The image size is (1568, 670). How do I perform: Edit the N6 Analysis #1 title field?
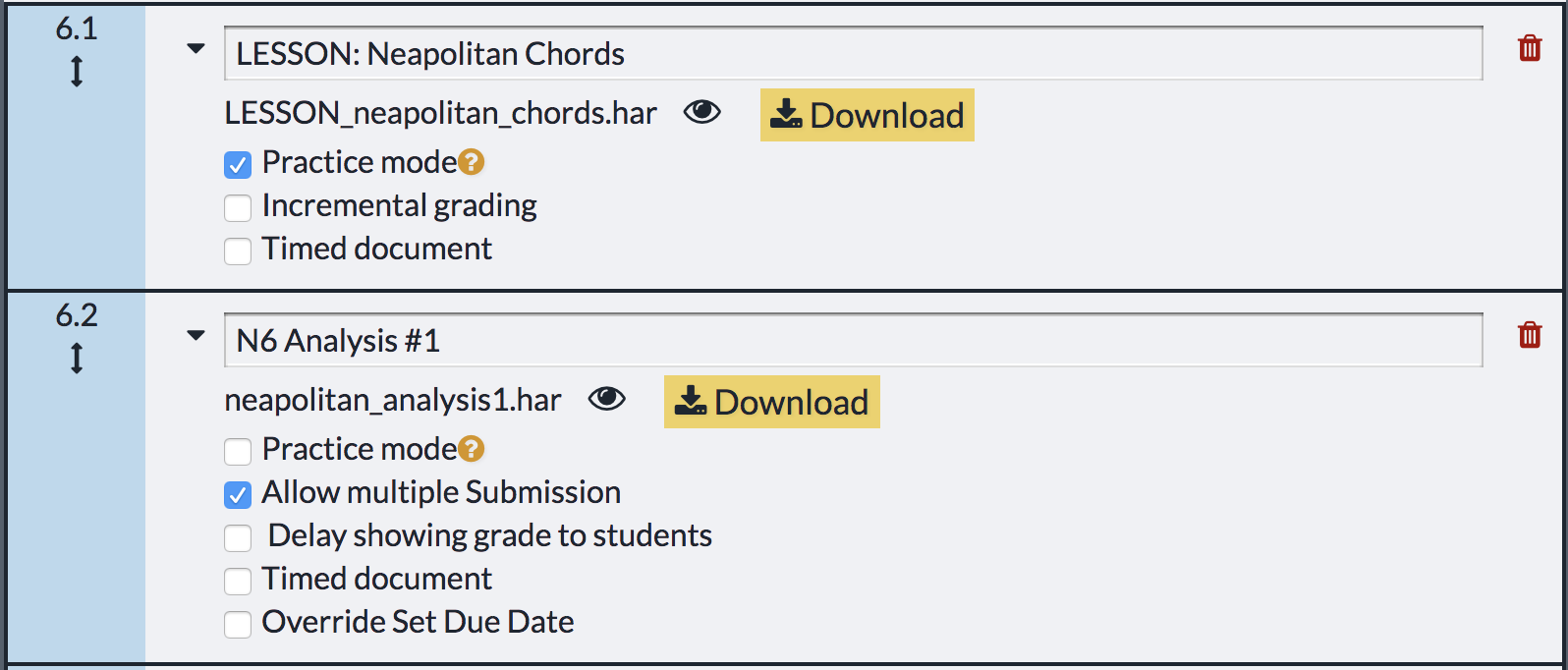pyautogui.click(x=853, y=341)
